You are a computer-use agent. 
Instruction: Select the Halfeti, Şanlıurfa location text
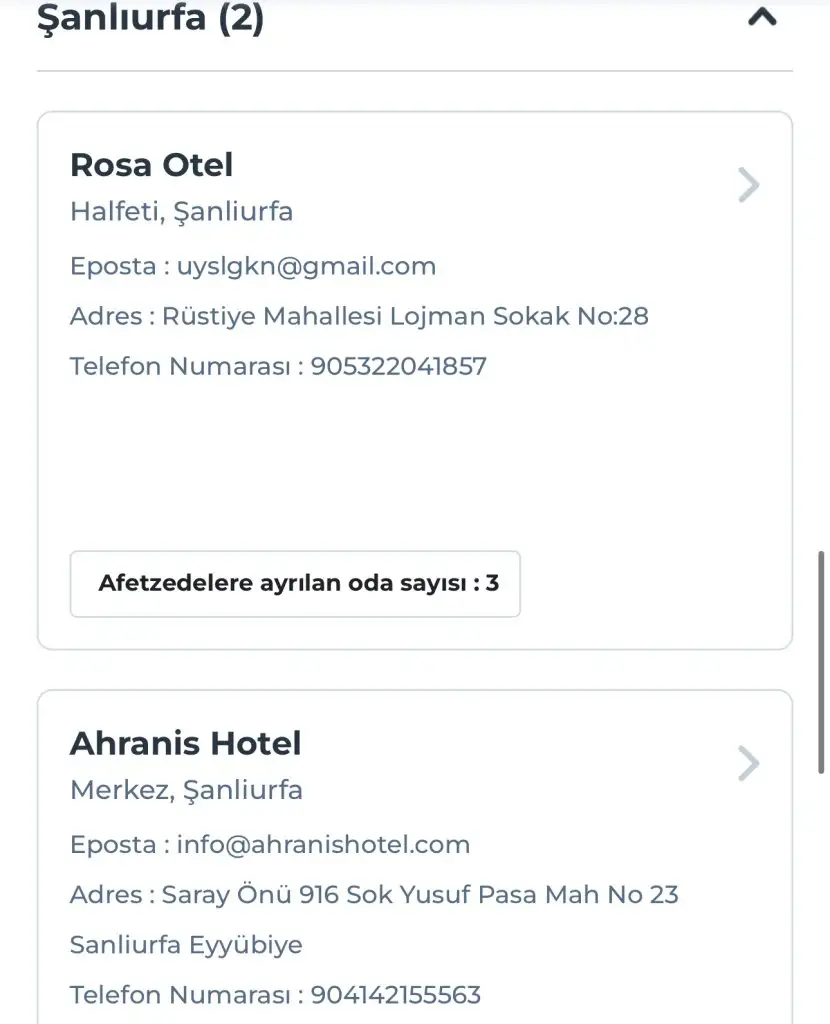pos(181,212)
